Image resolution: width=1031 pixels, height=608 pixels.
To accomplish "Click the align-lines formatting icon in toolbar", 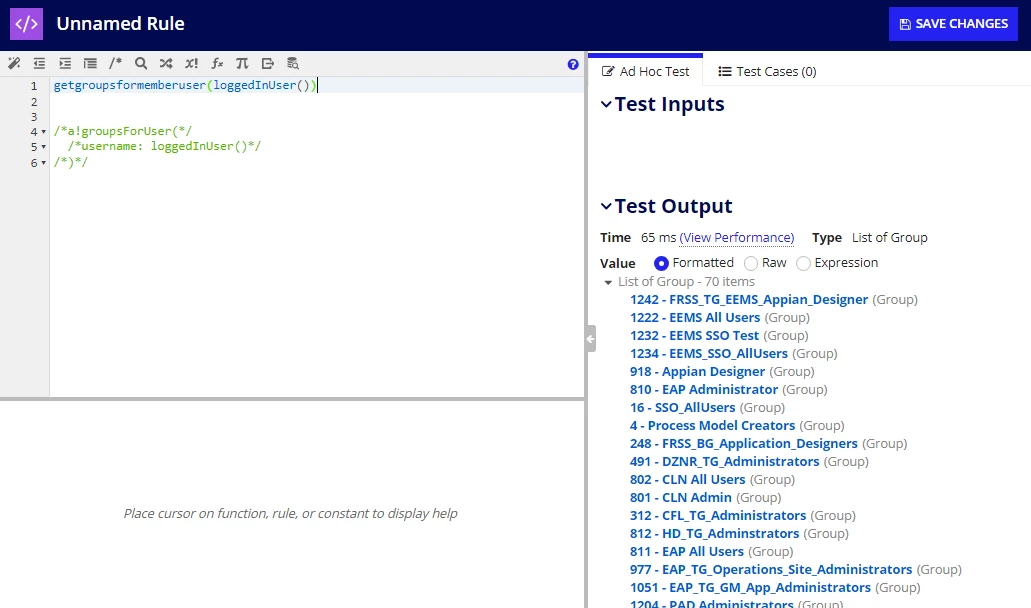I will 90,64.
